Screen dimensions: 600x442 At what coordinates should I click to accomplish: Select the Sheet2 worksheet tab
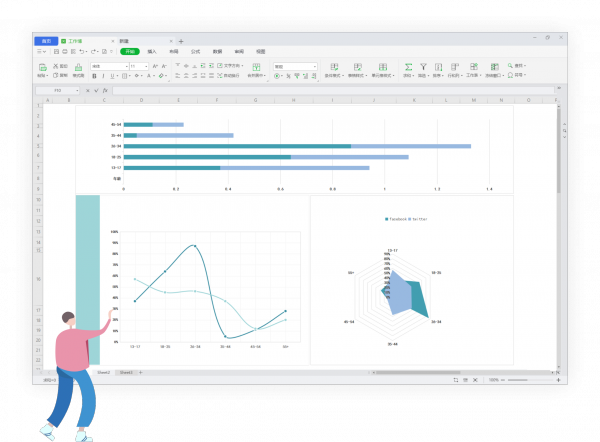[x=103, y=371]
